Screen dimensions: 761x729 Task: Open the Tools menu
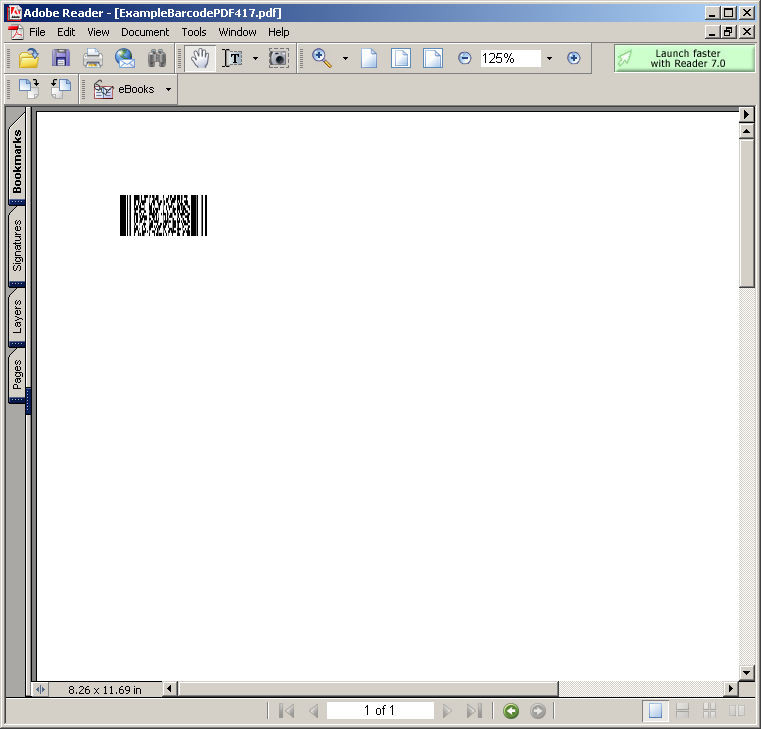[194, 32]
